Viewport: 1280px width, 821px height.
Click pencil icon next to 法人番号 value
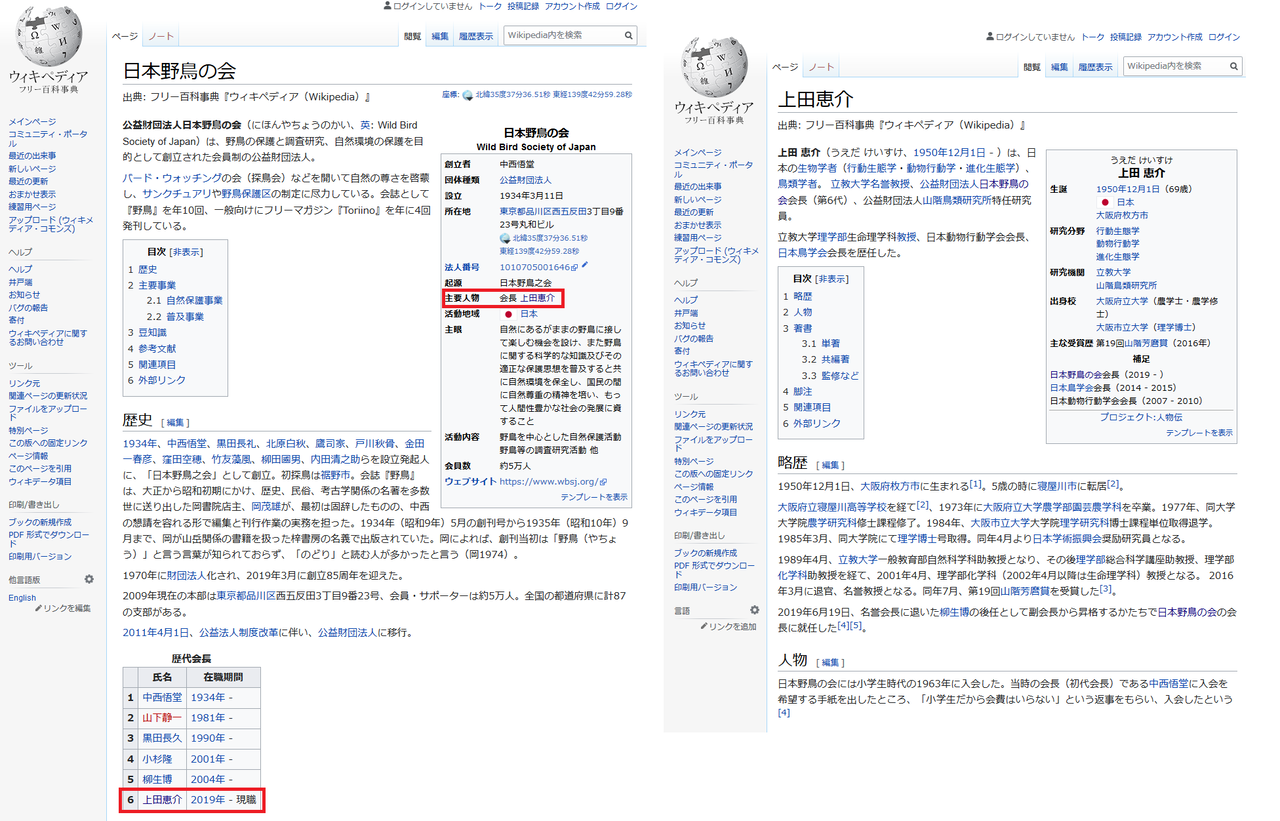pyautogui.click(x=585, y=265)
